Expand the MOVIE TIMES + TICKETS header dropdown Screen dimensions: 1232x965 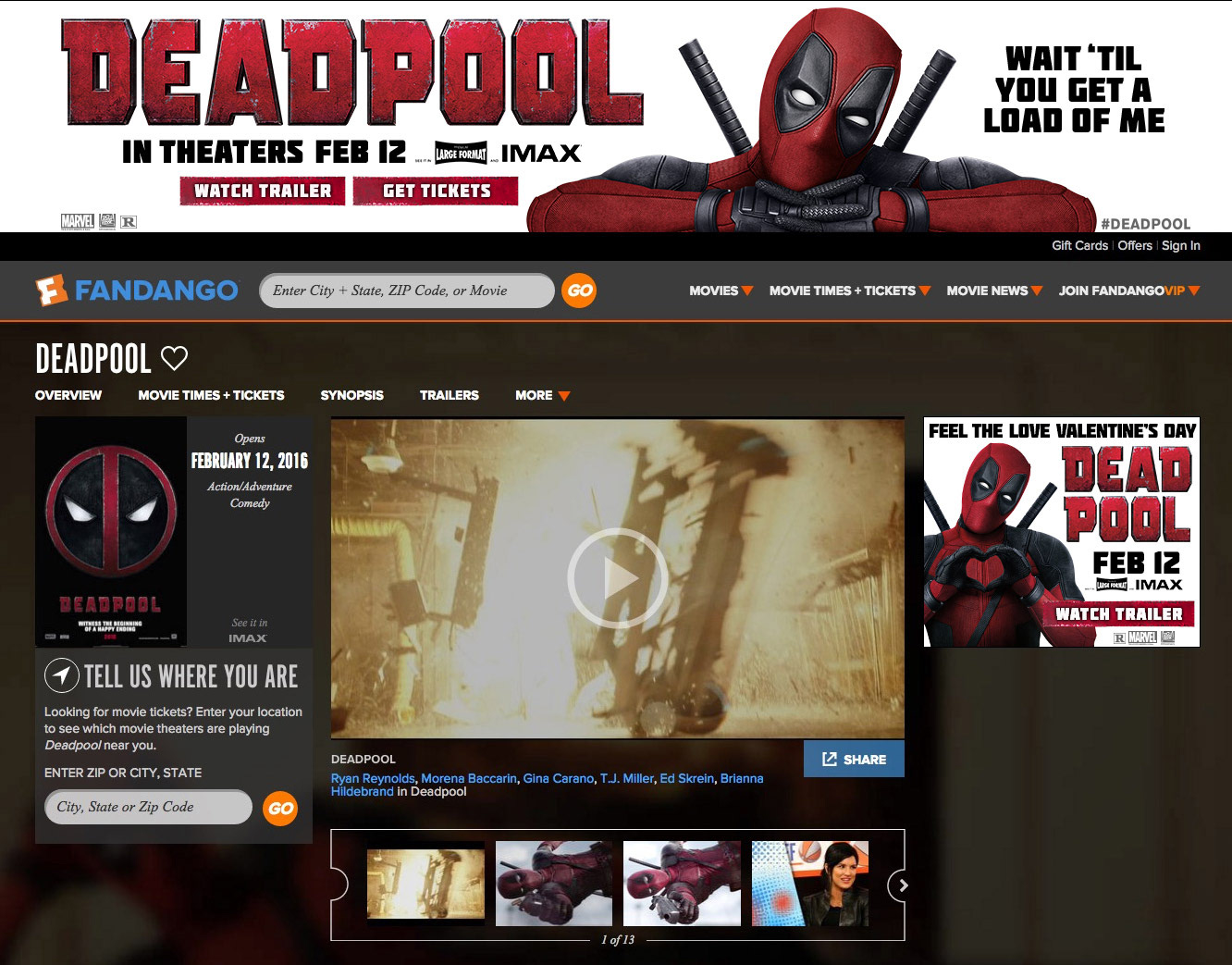click(x=850, y=291)
